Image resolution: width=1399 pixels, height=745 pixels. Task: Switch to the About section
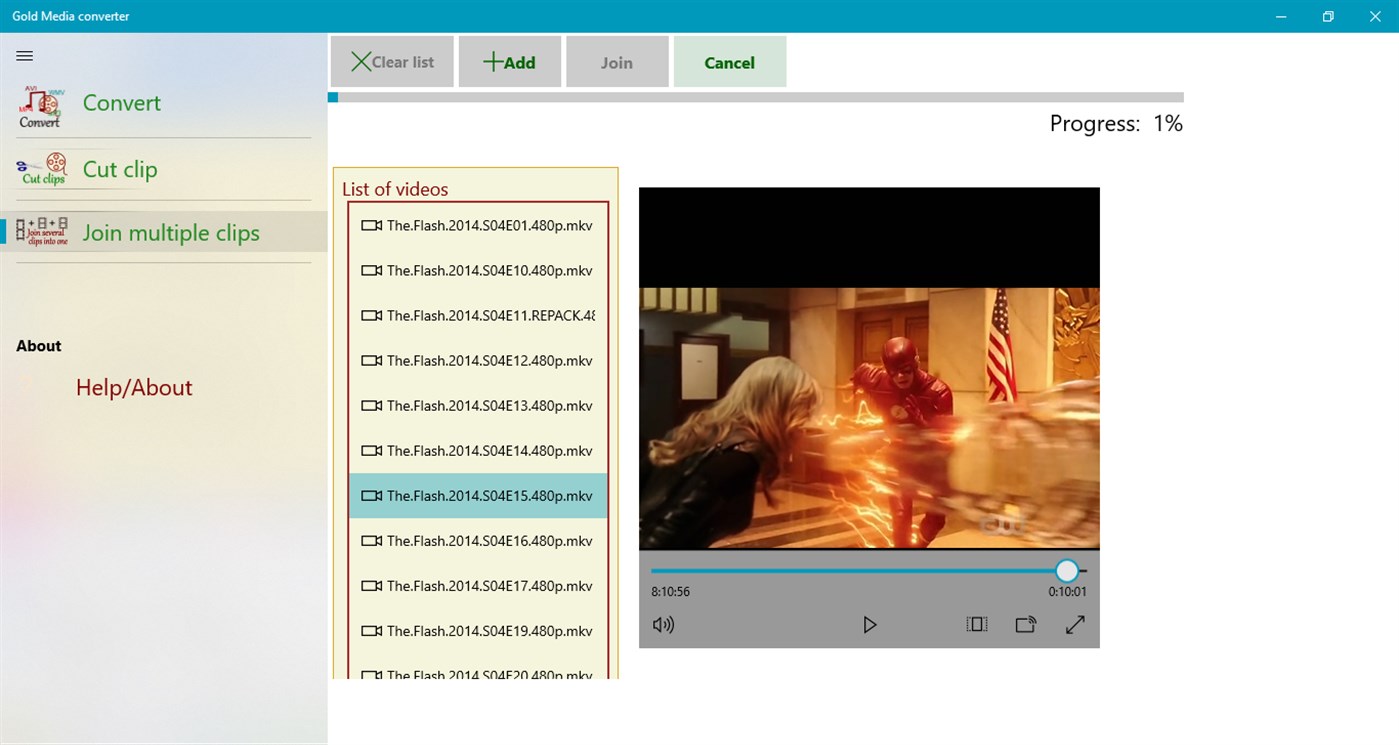(38, 345)
